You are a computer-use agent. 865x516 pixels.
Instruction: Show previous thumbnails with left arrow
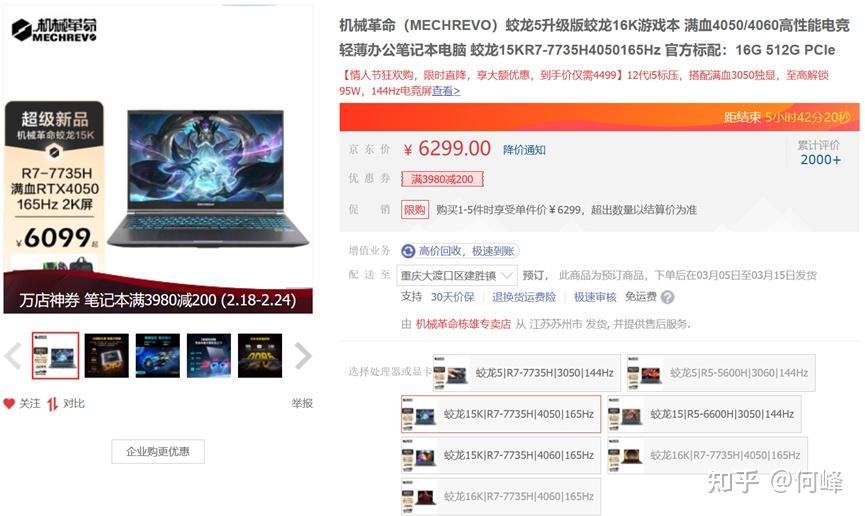13,355
